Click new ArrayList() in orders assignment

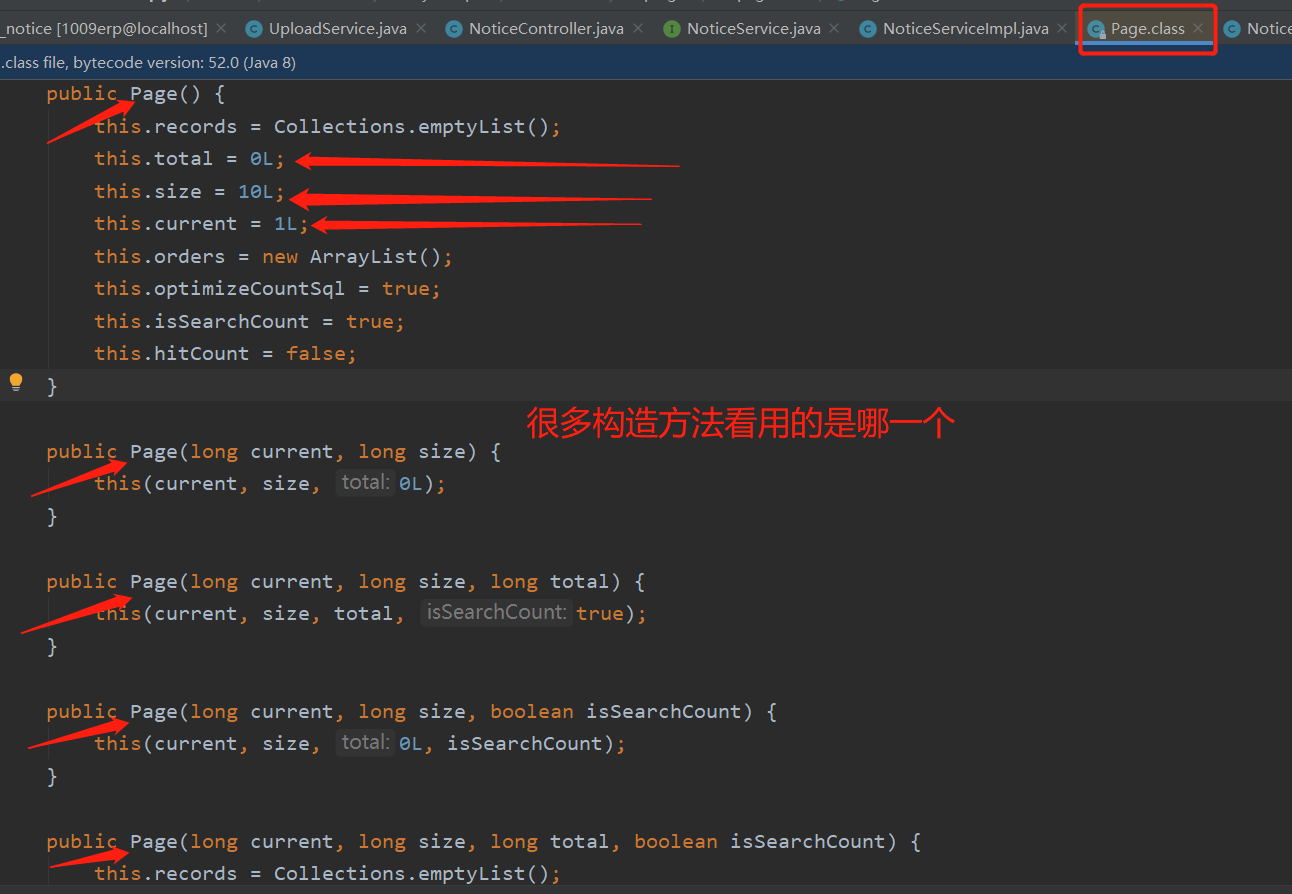(x=351, y=257)
